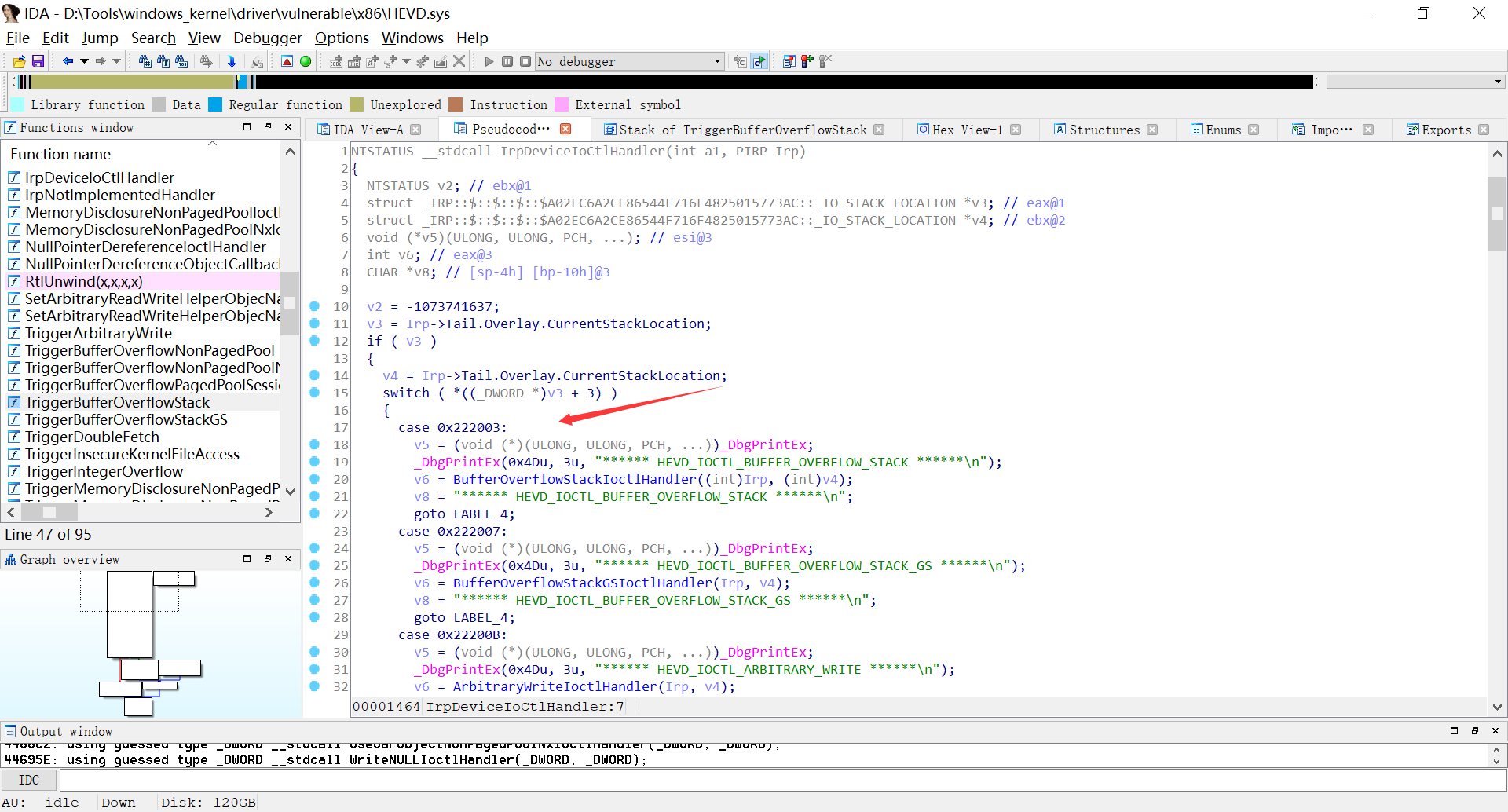This screenshot has height=812, width=1508.
Task: Click the green circle toolbar icon
Action: pyautogui.click(x=306, y=61)
